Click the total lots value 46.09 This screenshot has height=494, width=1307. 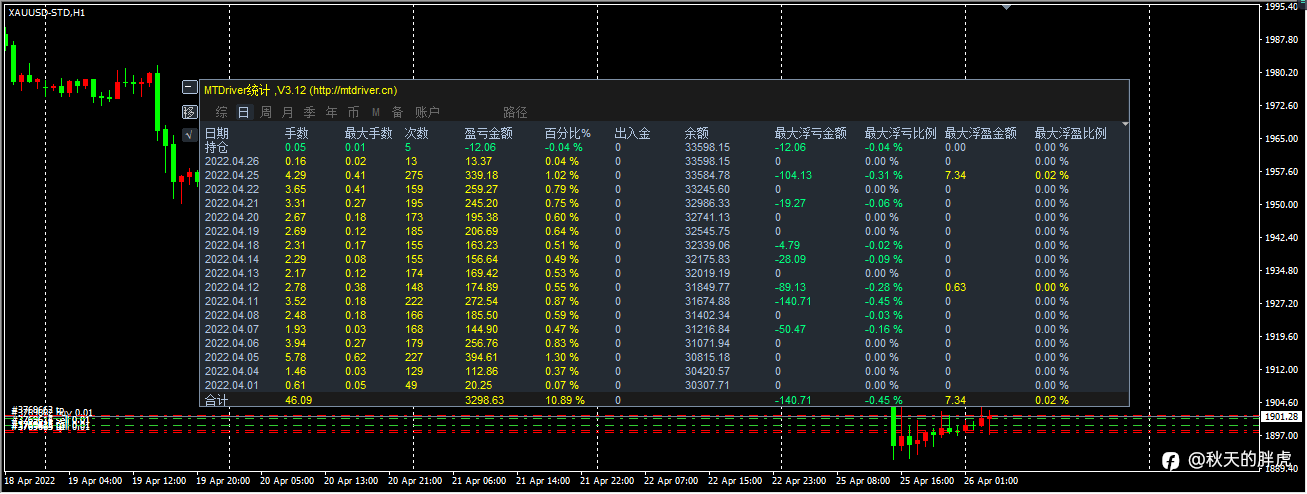click(x=298, y=400)
